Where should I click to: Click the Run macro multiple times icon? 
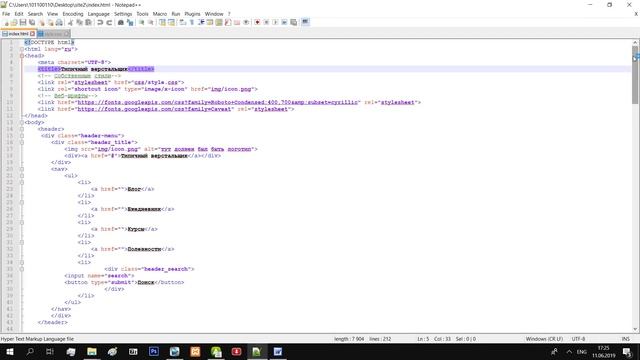tap(284, 22)
